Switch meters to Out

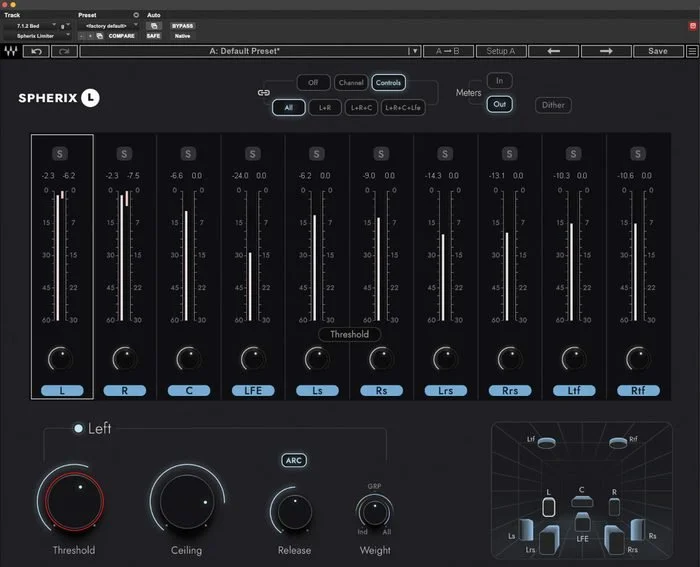coord(500,104)
